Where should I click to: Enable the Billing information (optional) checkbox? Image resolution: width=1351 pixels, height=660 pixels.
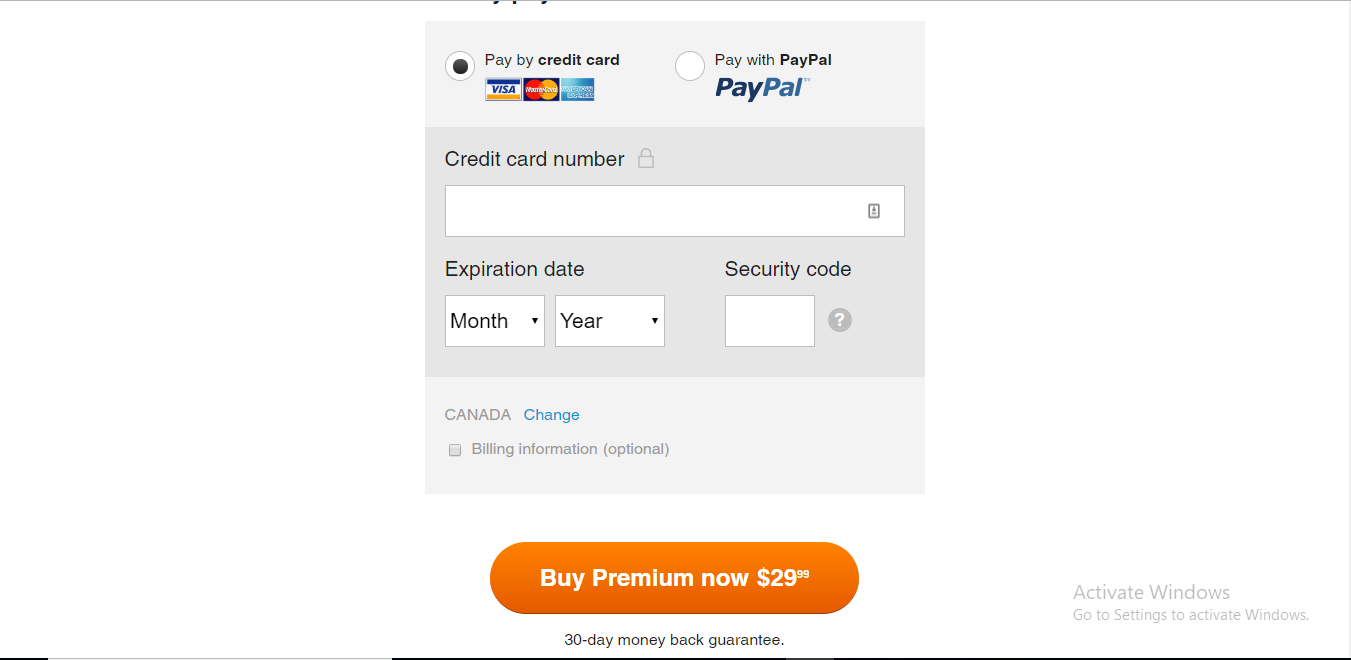pos(455,450)
